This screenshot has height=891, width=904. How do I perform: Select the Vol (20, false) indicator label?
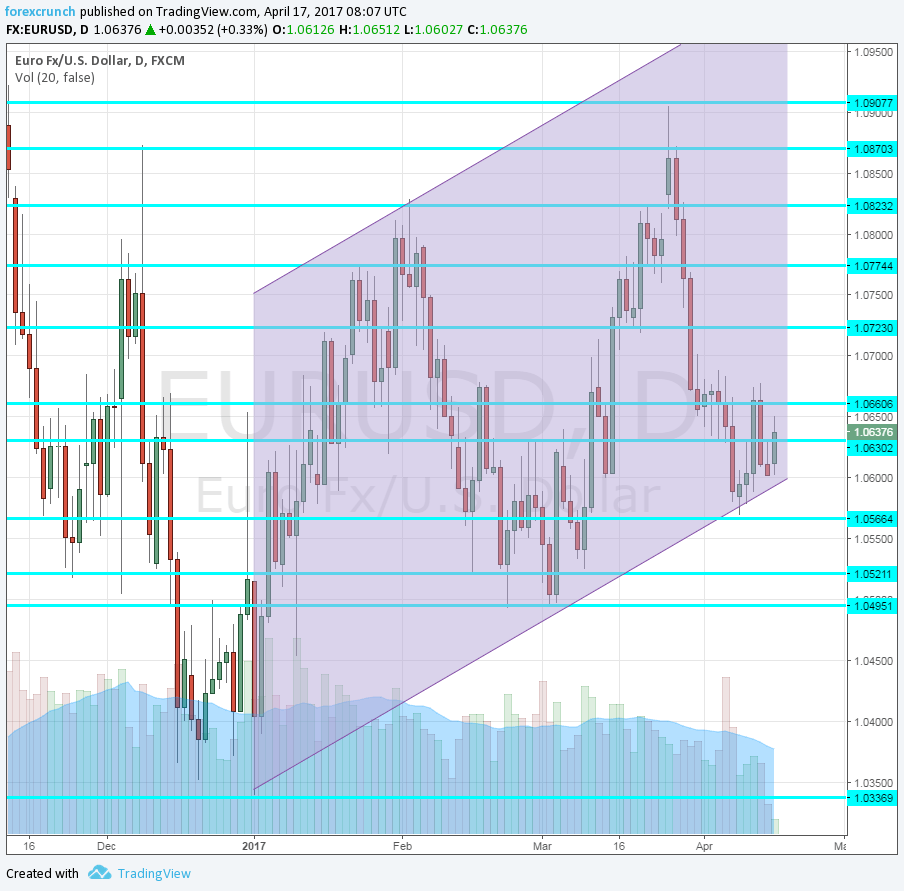[55, 78]
